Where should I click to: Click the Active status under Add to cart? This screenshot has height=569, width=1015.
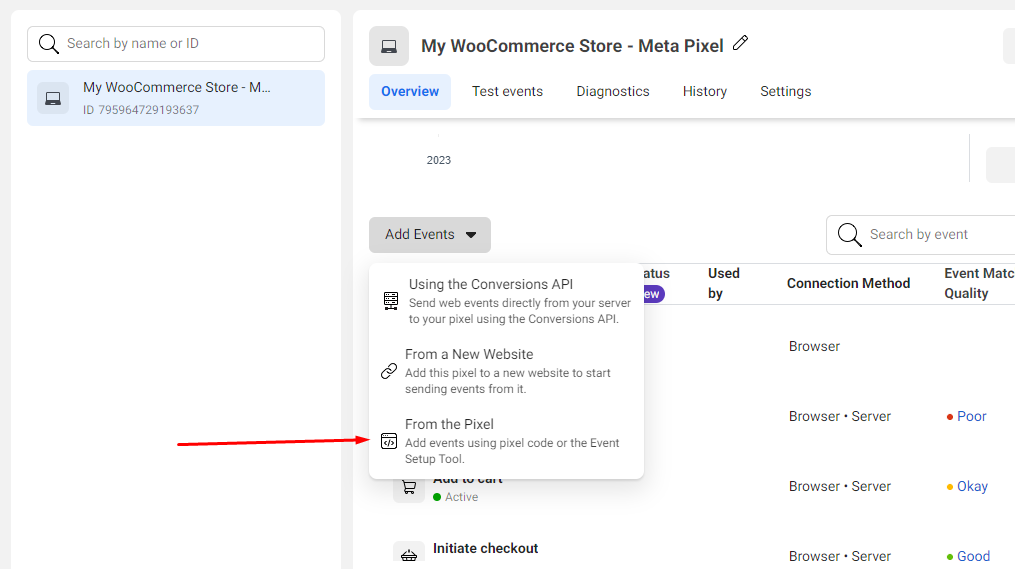pos(455,497)
